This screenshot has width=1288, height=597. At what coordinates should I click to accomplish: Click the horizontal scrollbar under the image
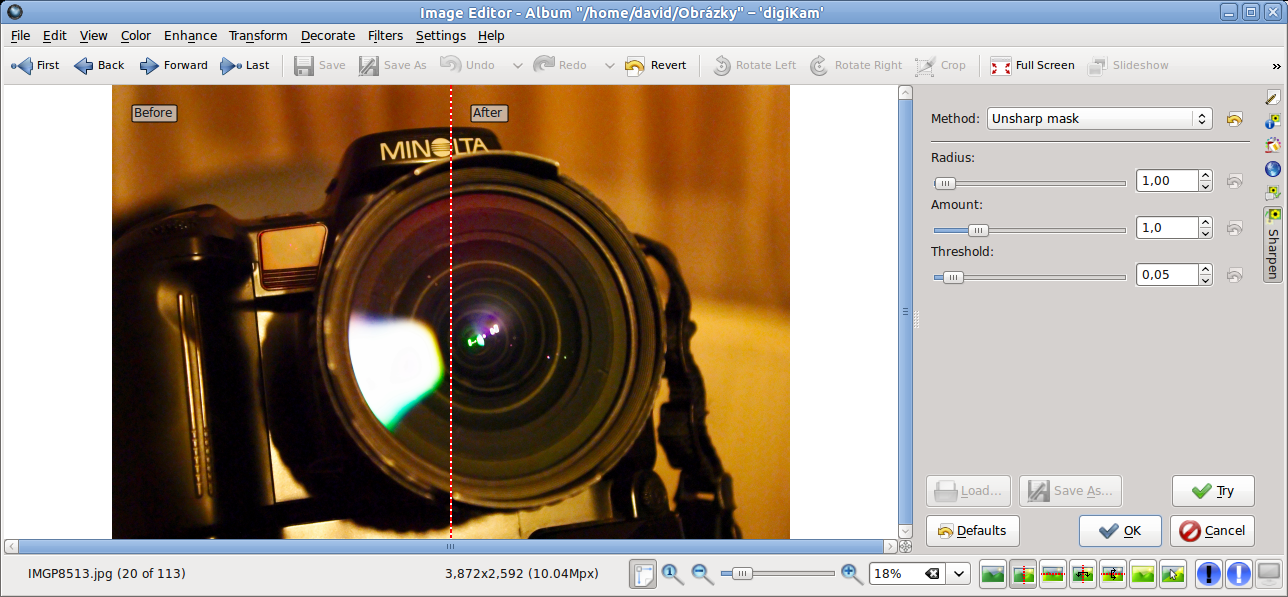450,547
